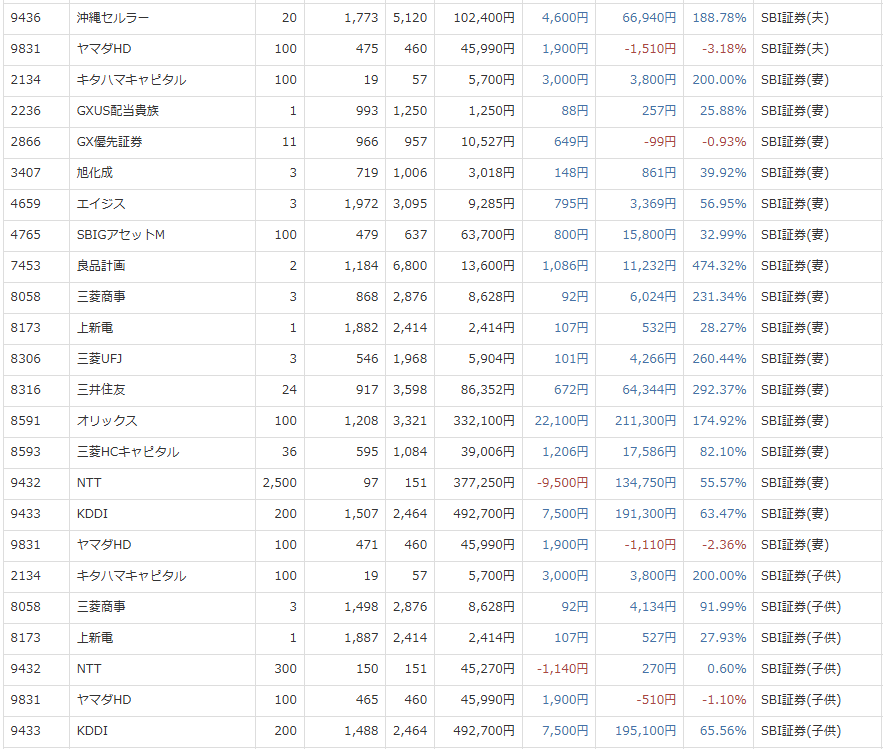The height and width of the screenshot is (749, 883).
Task: Select stock code 2236
Action: [x=26, y=111]
